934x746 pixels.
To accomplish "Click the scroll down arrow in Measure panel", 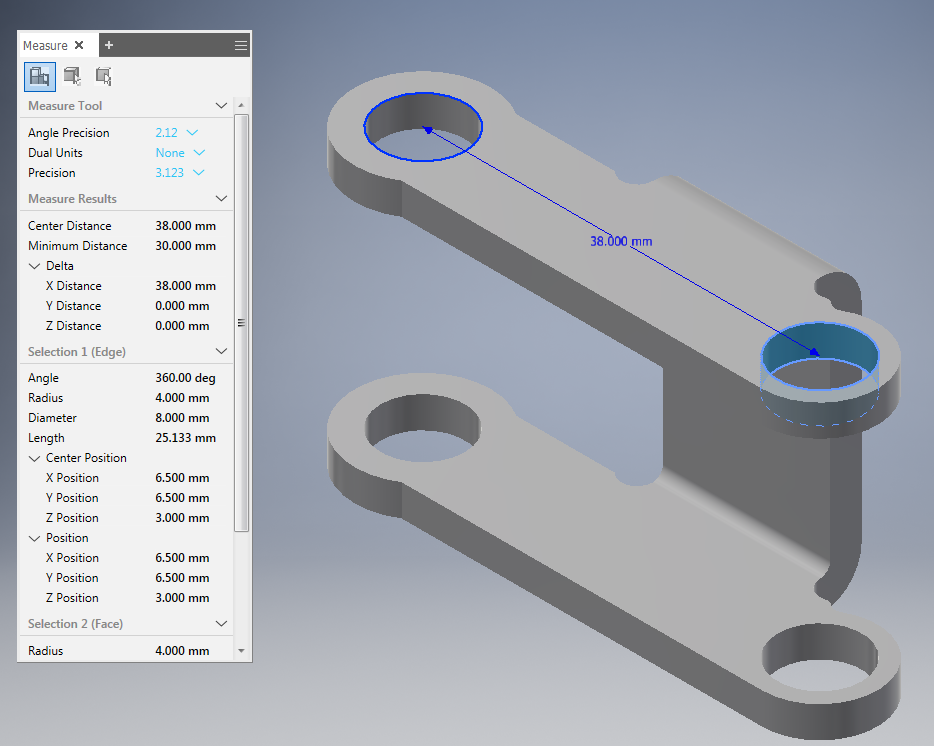I will click(x=241, y=651).
